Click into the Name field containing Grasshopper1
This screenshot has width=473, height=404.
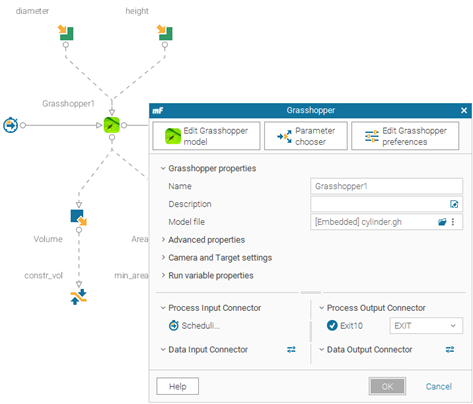coord(386,186)
